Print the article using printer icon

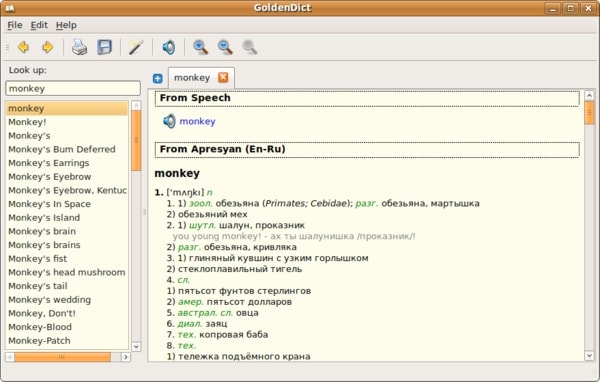point(80,47)
